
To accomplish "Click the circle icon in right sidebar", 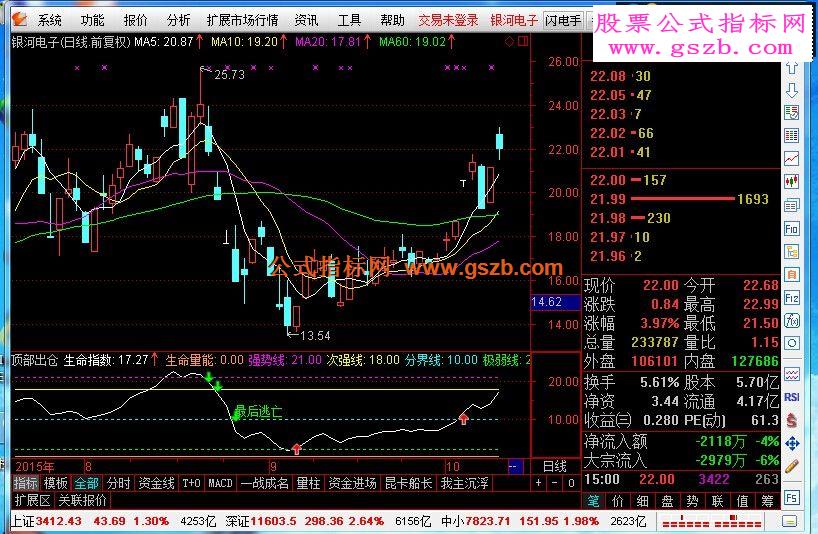I will pyautogui.click(x=792, y=343).
